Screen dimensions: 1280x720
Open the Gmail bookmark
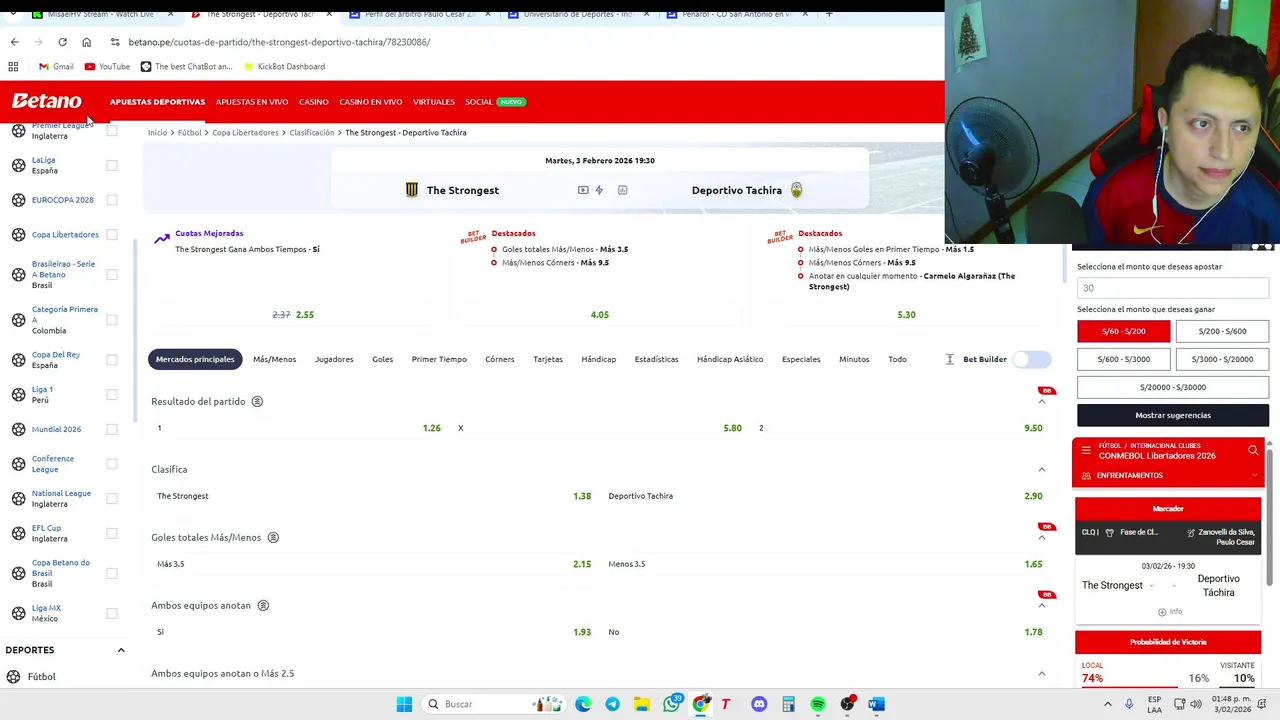click(56, 66)
